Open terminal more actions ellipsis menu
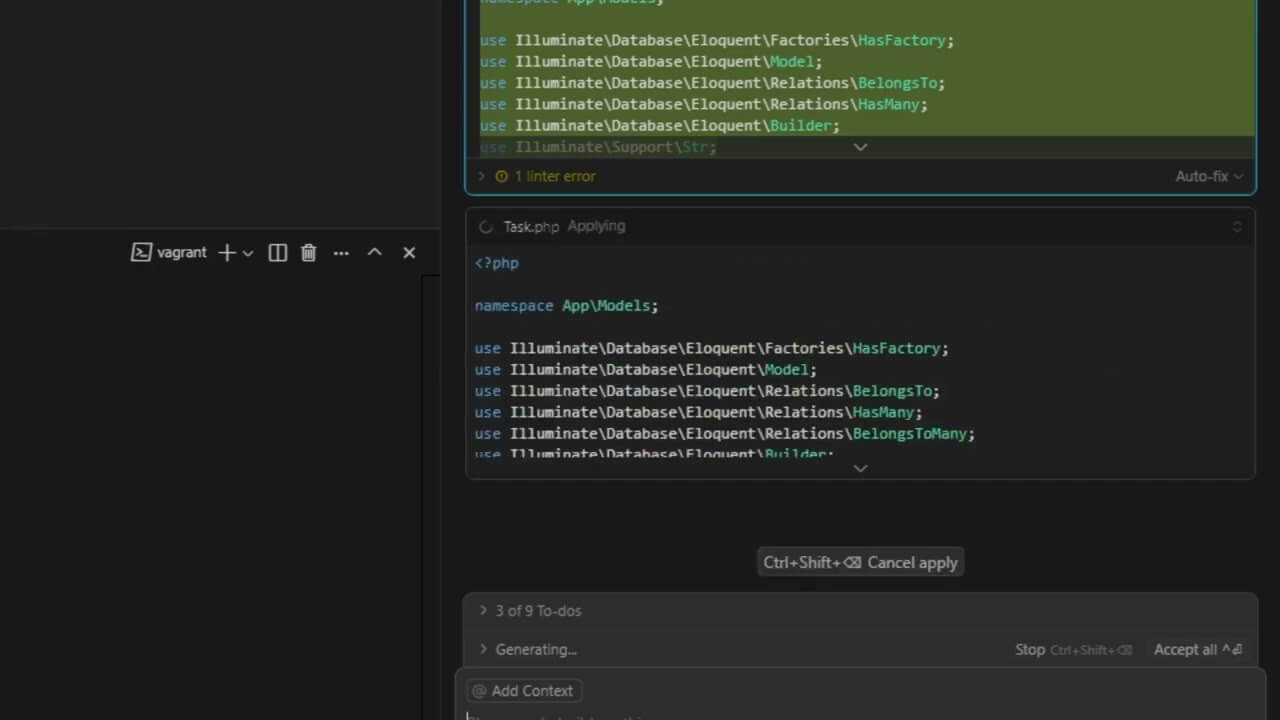The height and width of the screenshot is (720, 1280). pyautogui.click(x=341, y=253)
